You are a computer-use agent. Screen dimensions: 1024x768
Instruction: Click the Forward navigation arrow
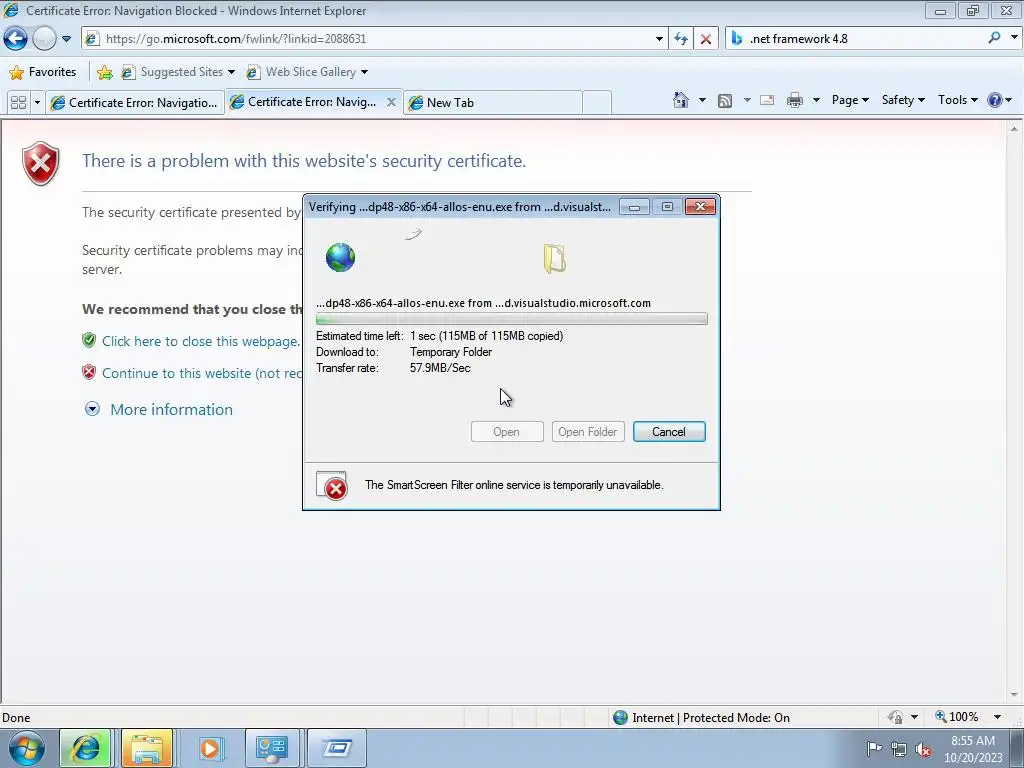(44, 39)
